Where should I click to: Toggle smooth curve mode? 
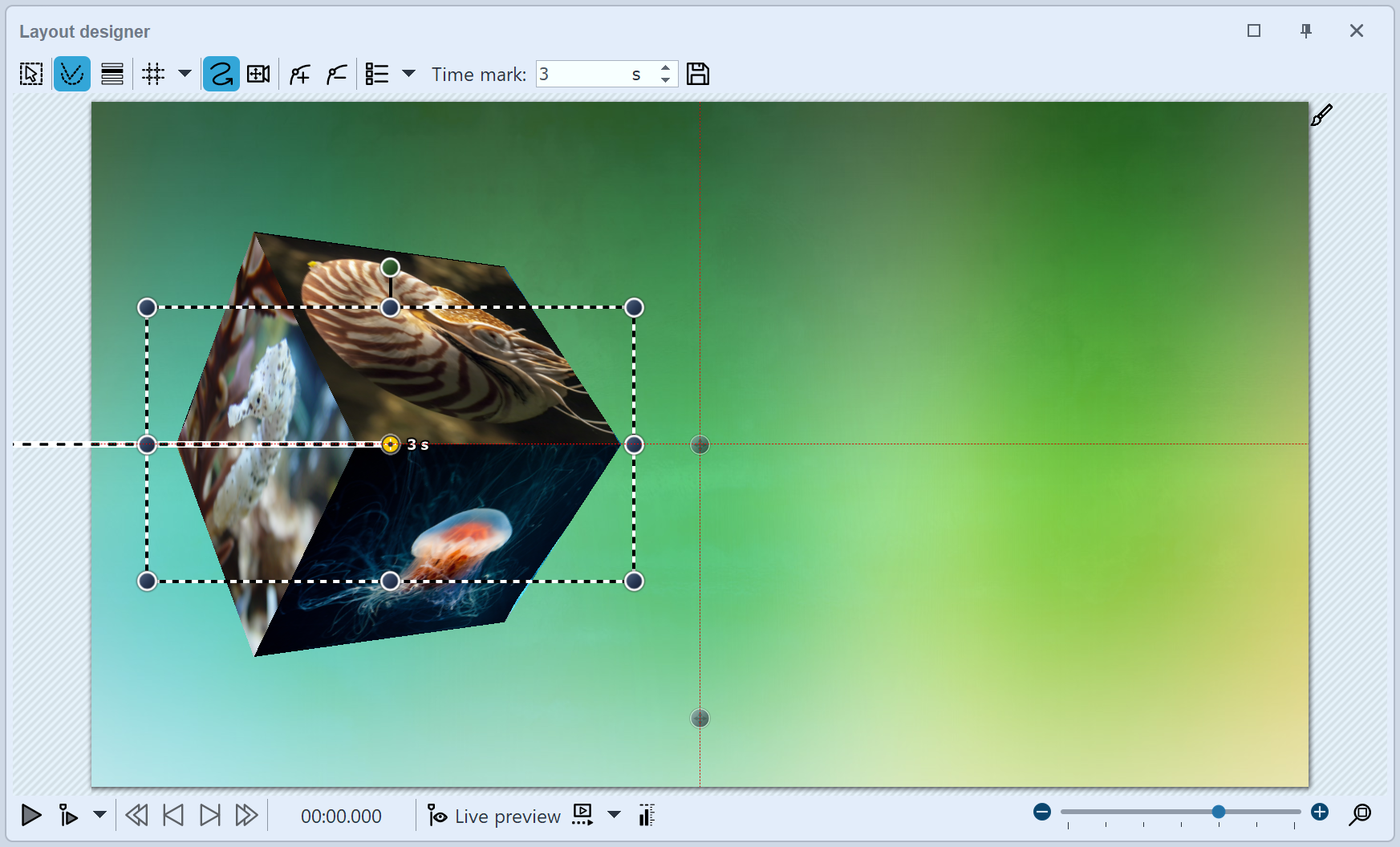(x=221, y=73)
